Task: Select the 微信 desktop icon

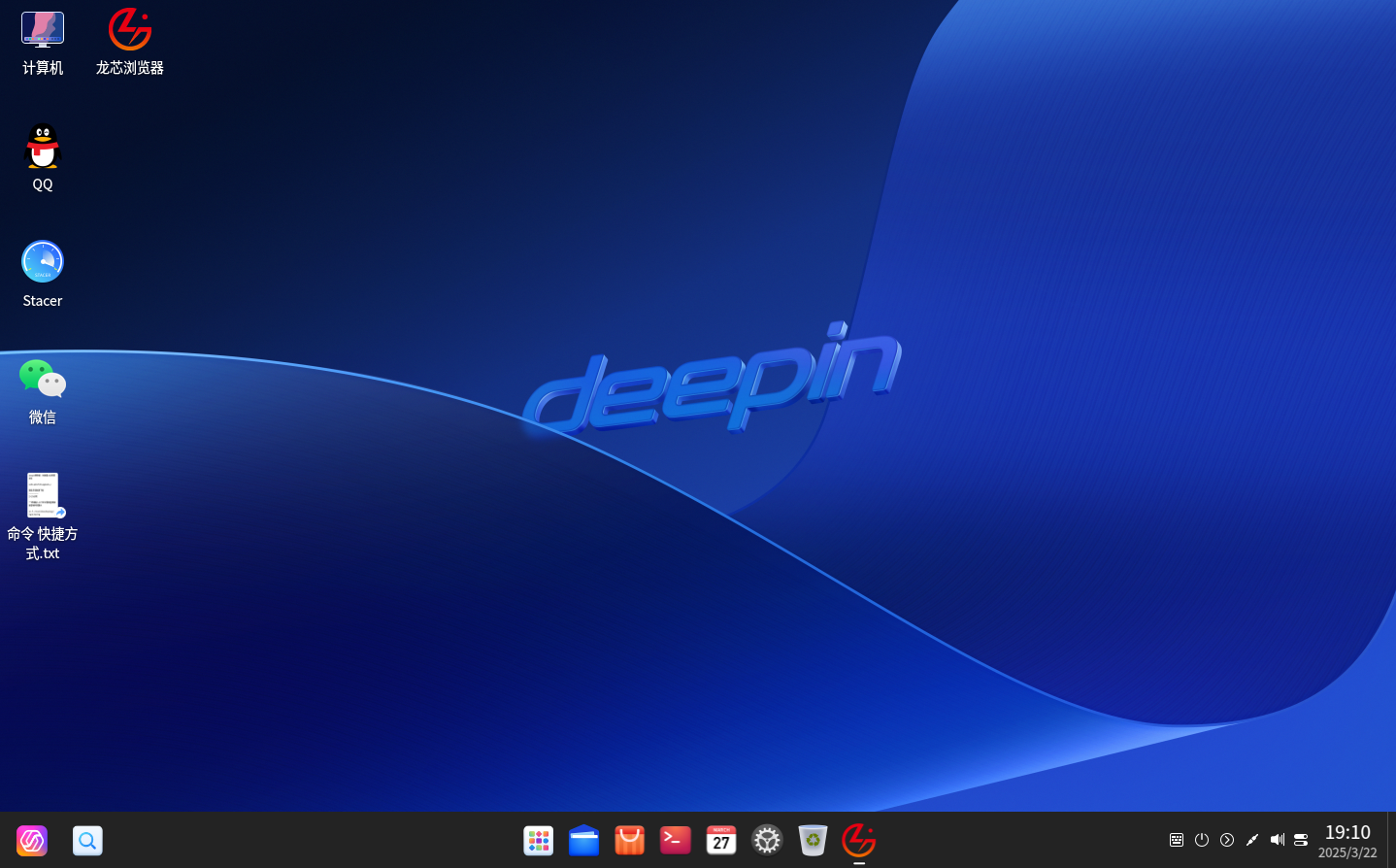Action: 43,391
